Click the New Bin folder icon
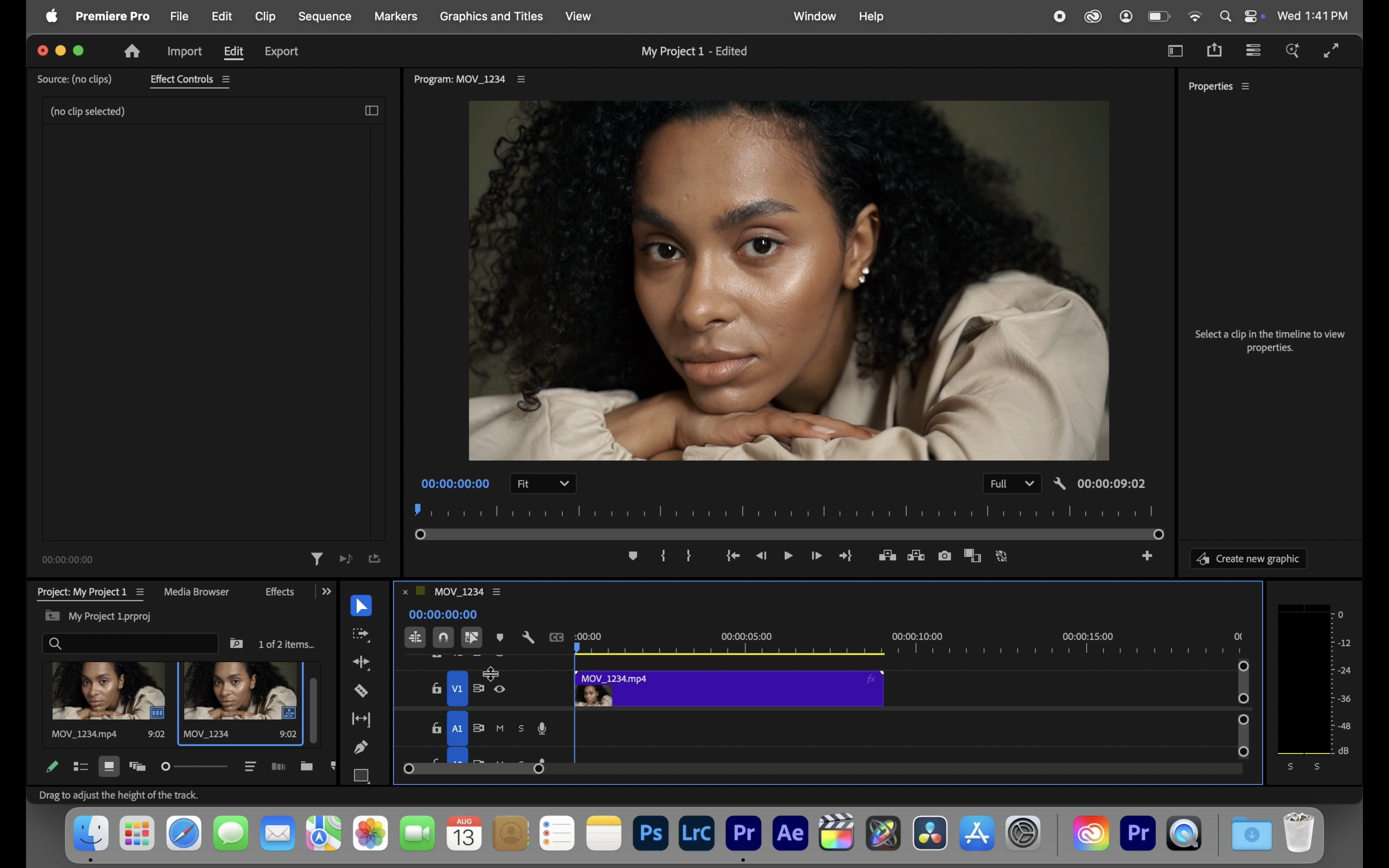 coord(307,766)
